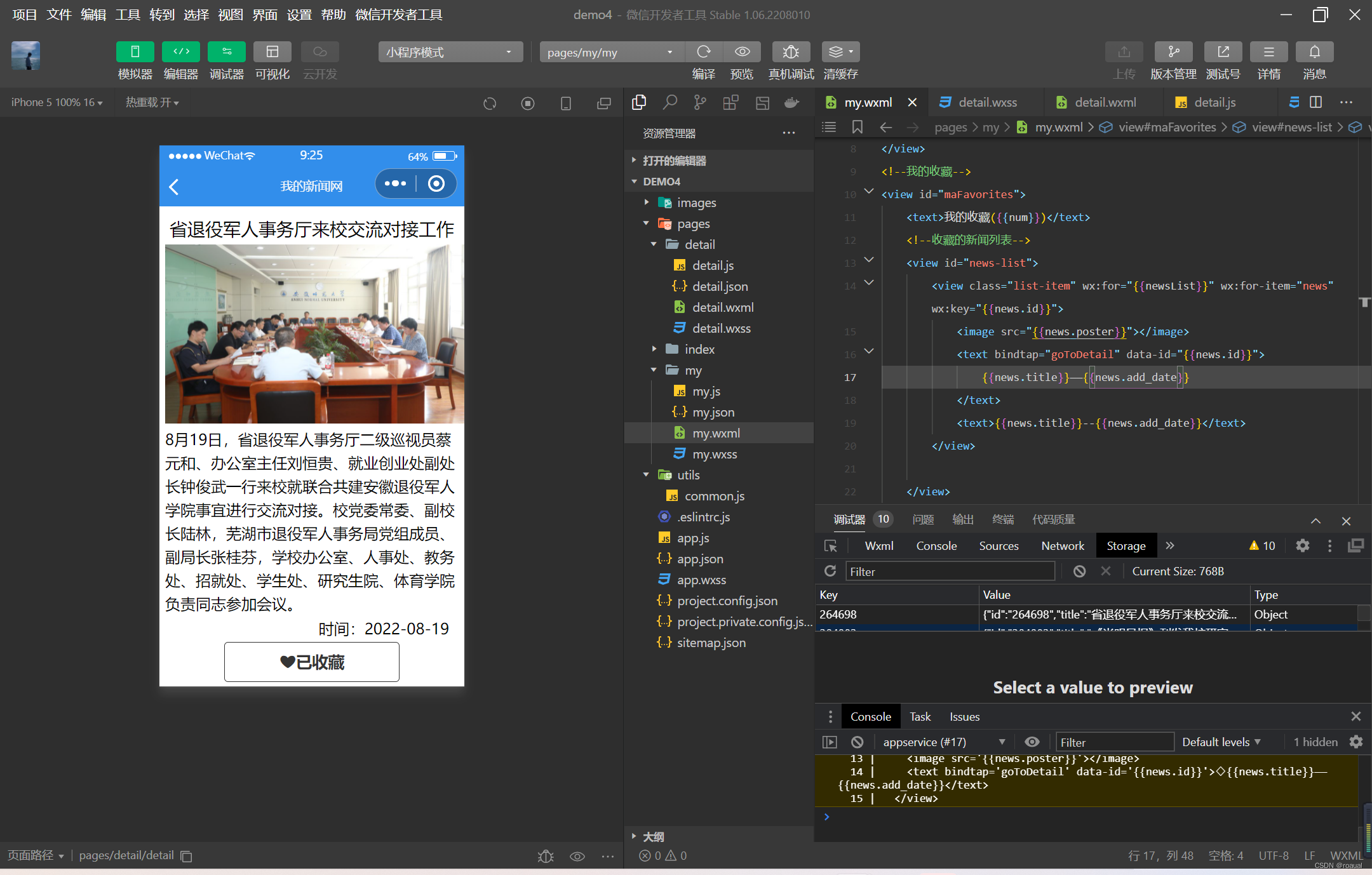Screen dimensions: 1372x875
Task: Click the Storage Filter input field
Action: click(950, 571)
